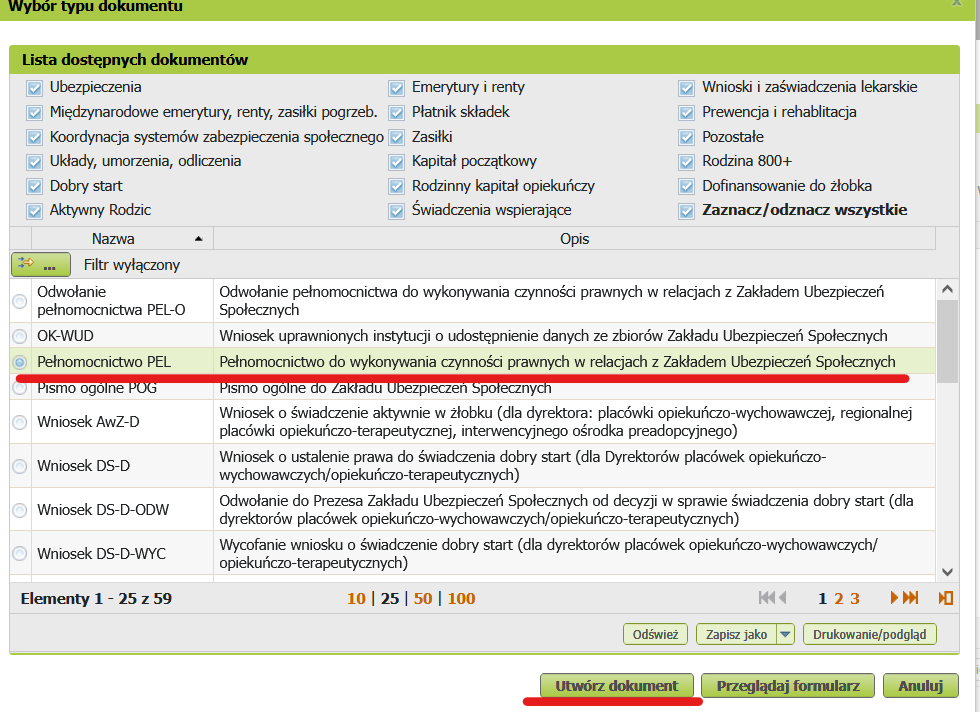
Task: Click the orange show-all-elements icon beside paging
Action: 946,598
